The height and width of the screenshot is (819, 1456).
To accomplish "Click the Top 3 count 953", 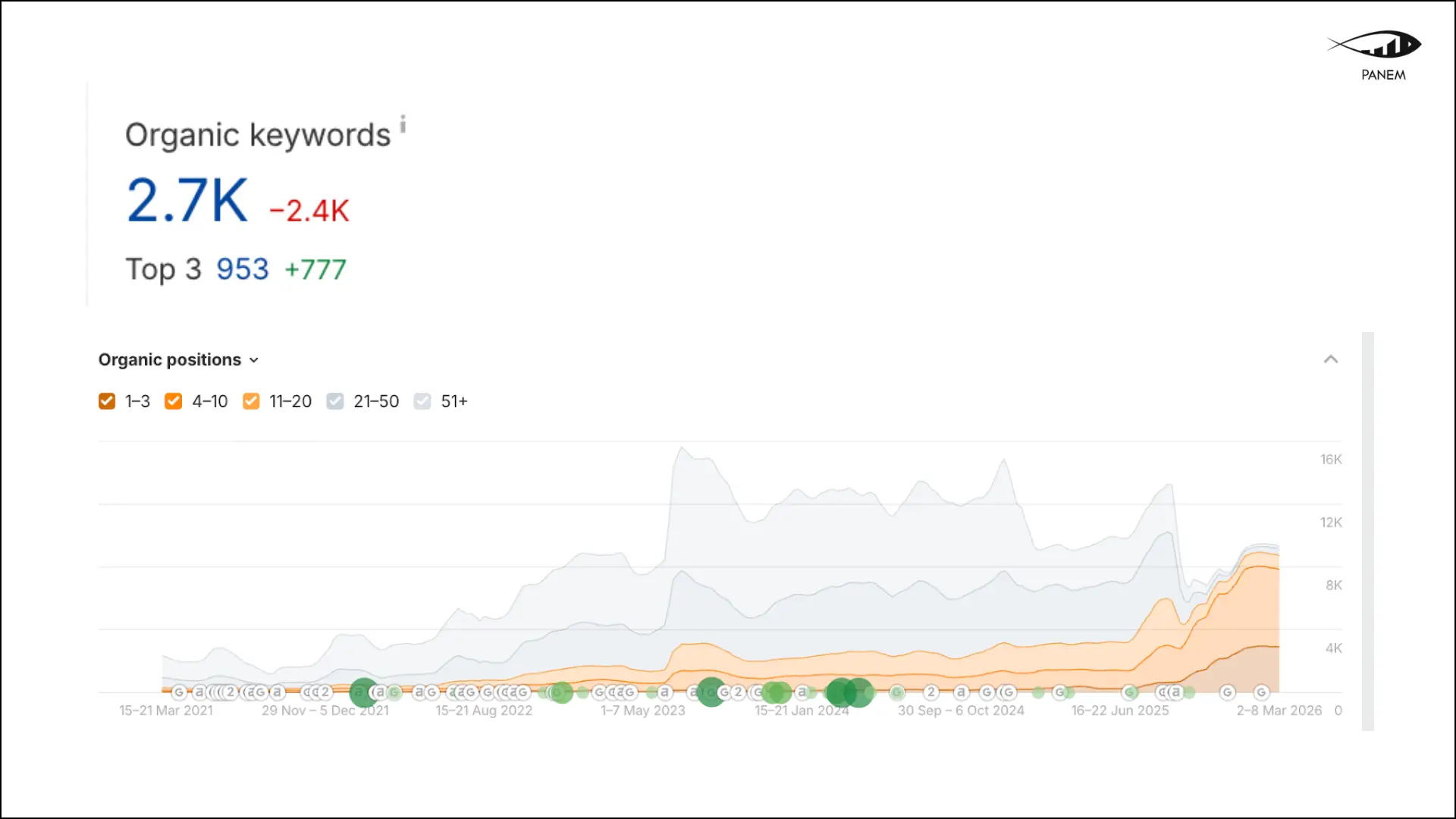I will [x=243, y=269].
